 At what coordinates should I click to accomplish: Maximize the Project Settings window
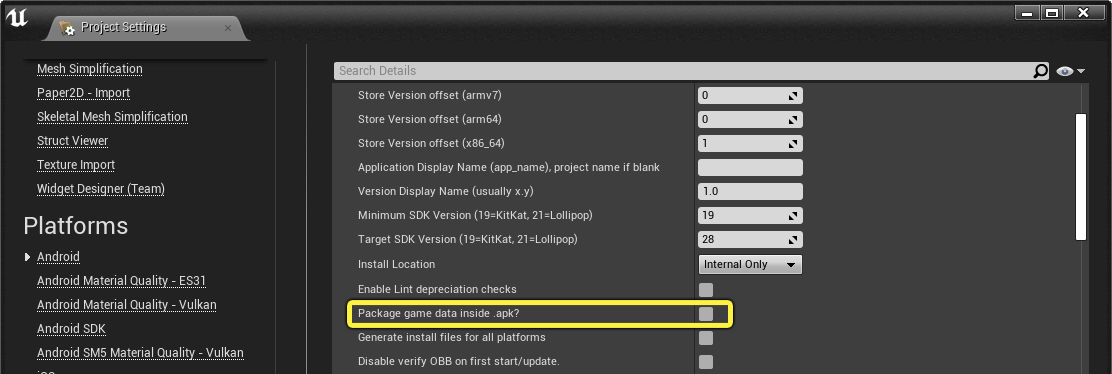(1052, 13)
